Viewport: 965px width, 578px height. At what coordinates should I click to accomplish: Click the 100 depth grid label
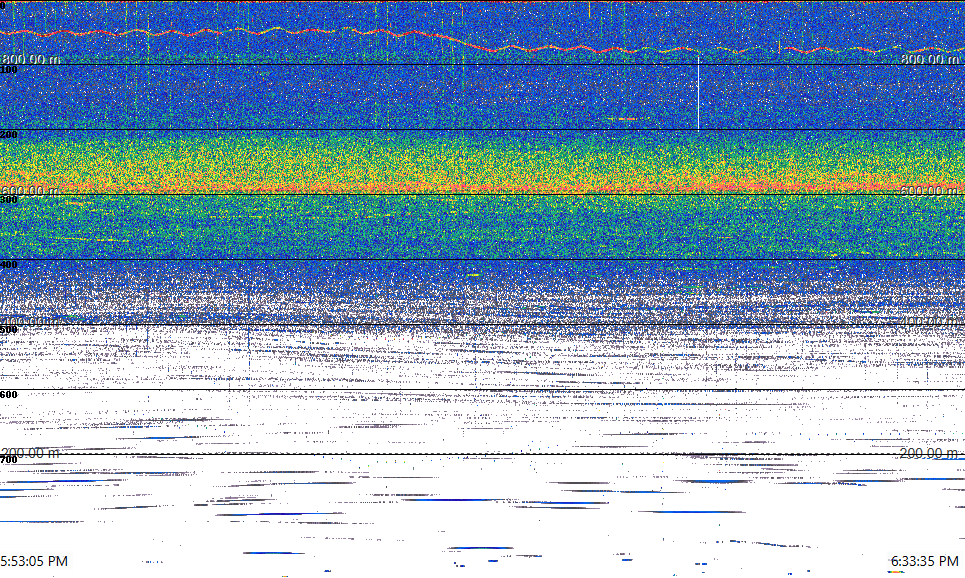click(9, 70)
